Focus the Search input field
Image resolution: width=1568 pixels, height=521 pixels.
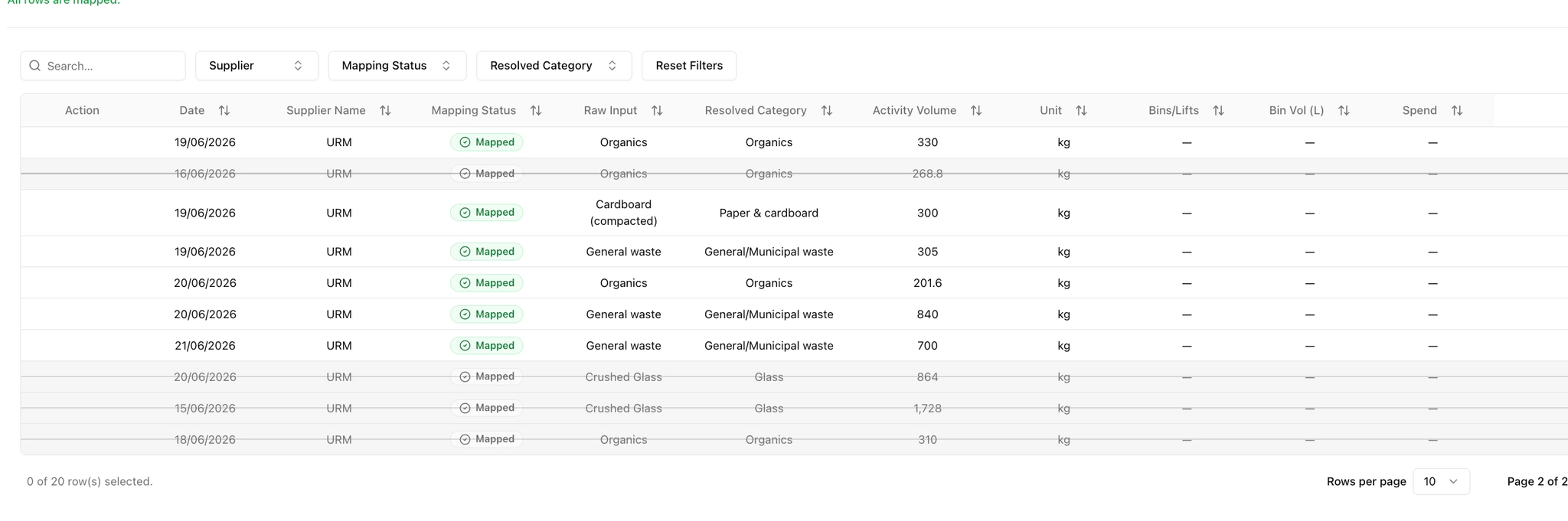pos(103,66)
